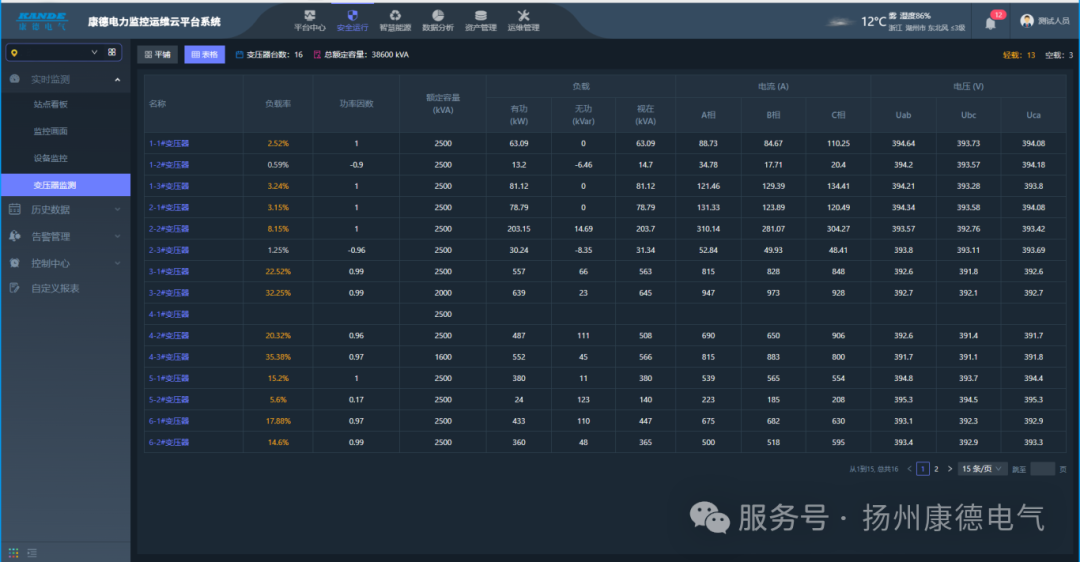This screenshot has height=562, width=1080.
Task: Go to page 2 of the table
Action: (936, 468)
